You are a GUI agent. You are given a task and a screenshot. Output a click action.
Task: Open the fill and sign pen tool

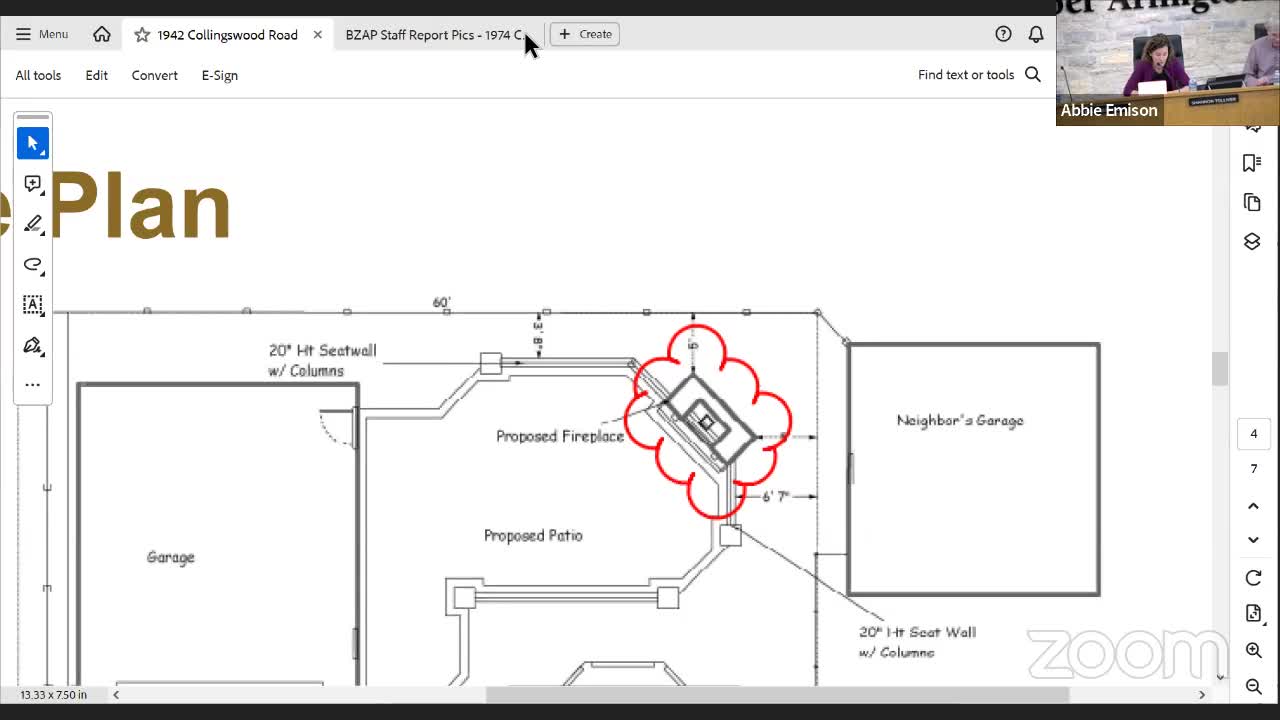pyautogui.click(x=32, y=346)
